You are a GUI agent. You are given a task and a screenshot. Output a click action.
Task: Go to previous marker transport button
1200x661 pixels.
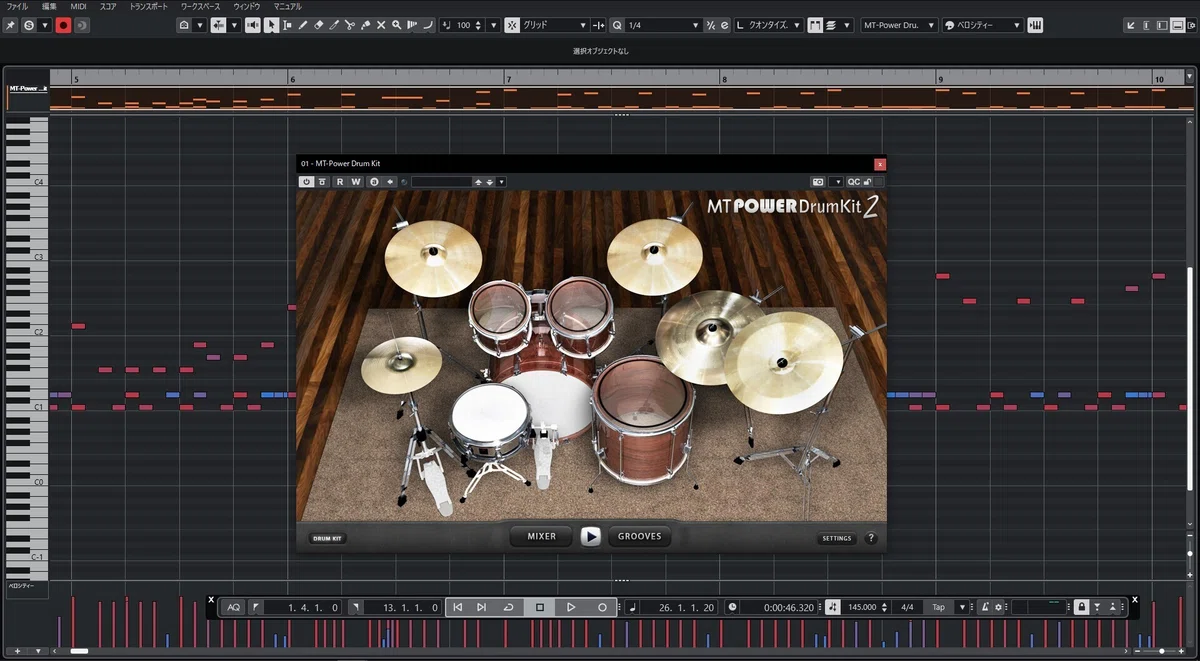457,607
